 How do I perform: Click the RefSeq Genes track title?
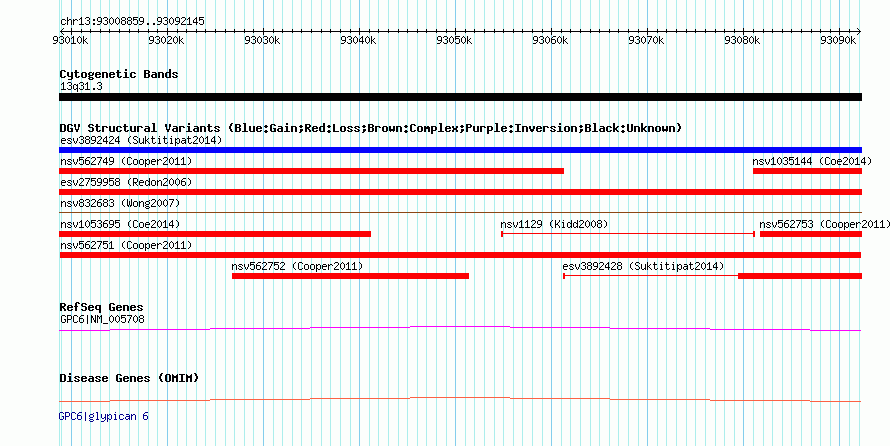pyautogui.click(x=101, y=308)
